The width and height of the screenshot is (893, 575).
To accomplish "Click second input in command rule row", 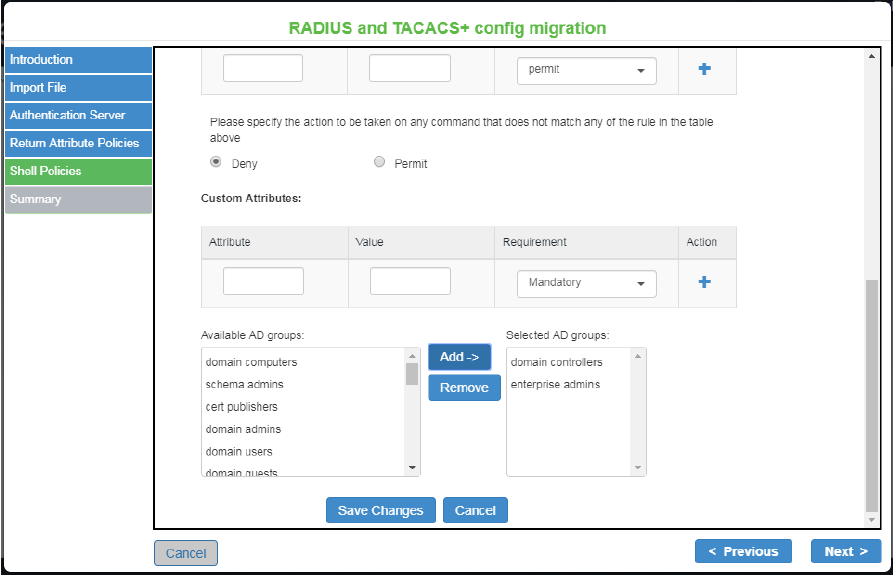I will click(x=409, y=68).
